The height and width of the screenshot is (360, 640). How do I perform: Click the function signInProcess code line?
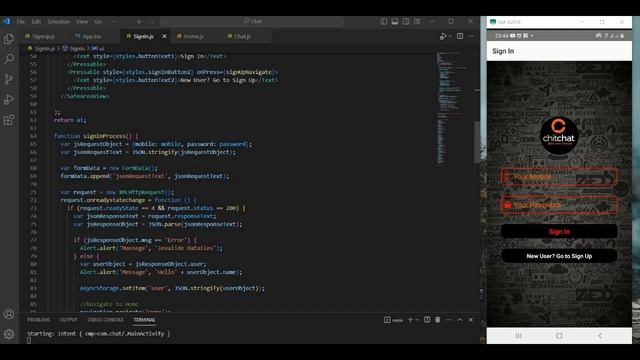pos(96,136)
